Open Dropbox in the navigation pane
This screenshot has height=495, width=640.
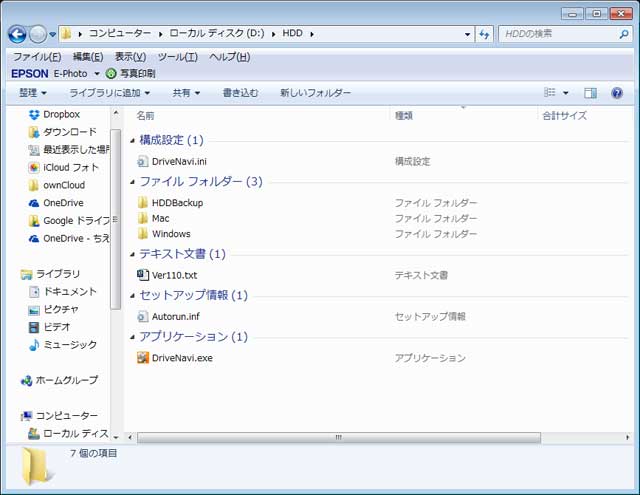[60, 114]
